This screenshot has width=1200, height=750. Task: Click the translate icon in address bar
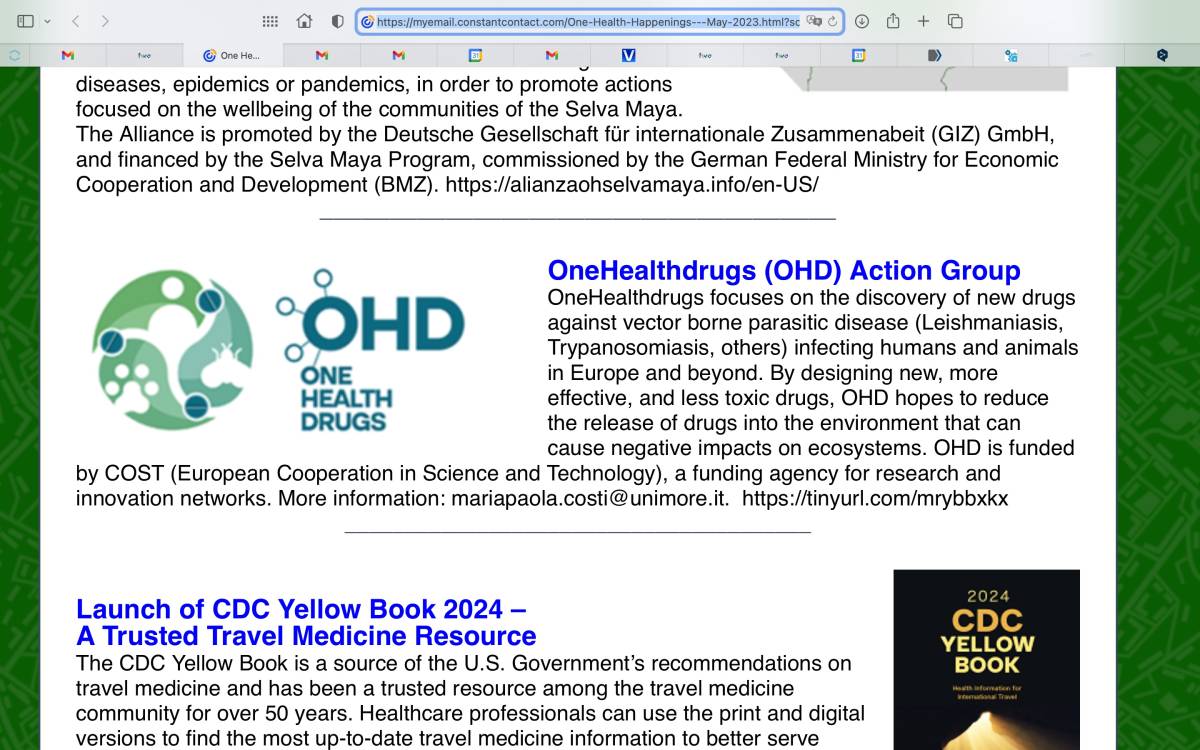[814, 21]
